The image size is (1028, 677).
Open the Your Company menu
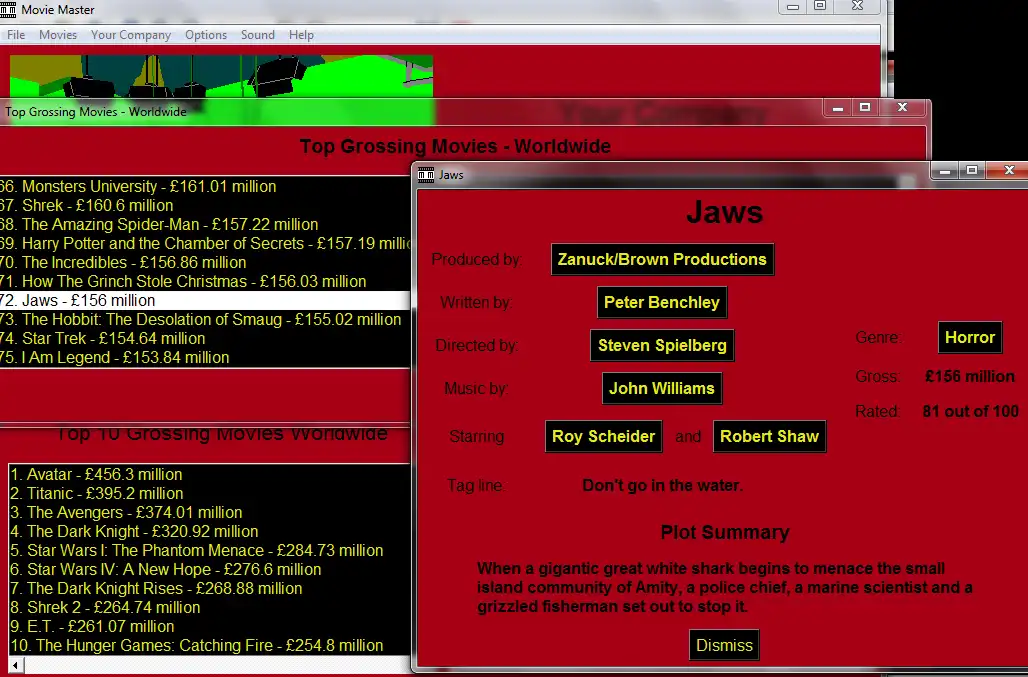tap(130, 35)
